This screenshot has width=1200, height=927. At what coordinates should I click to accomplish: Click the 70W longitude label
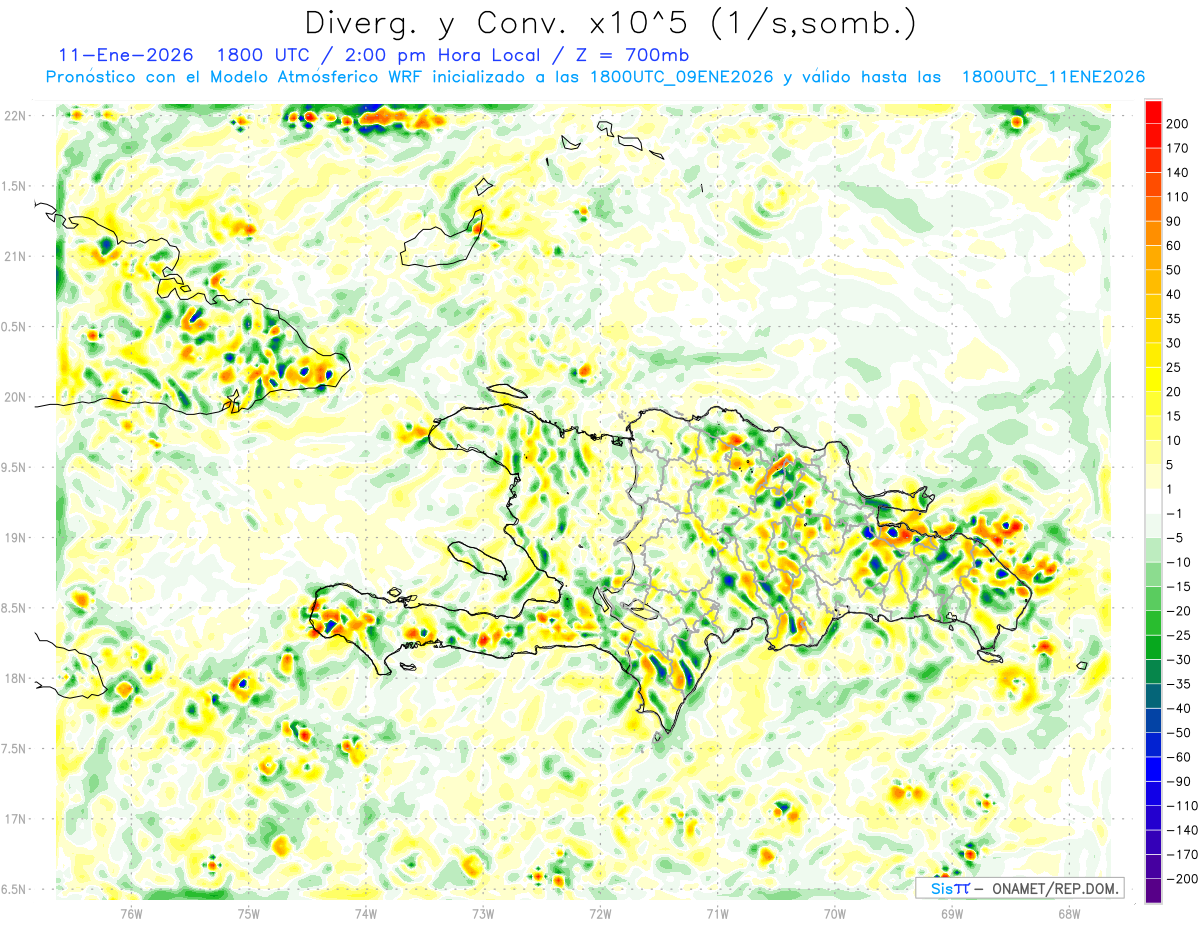(835, 914)
